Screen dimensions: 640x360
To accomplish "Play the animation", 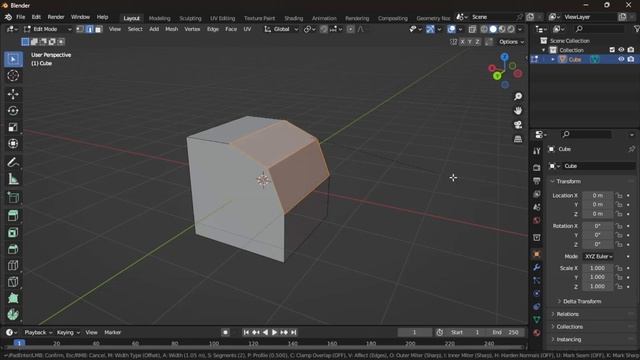I will click(x=274, y=332).
